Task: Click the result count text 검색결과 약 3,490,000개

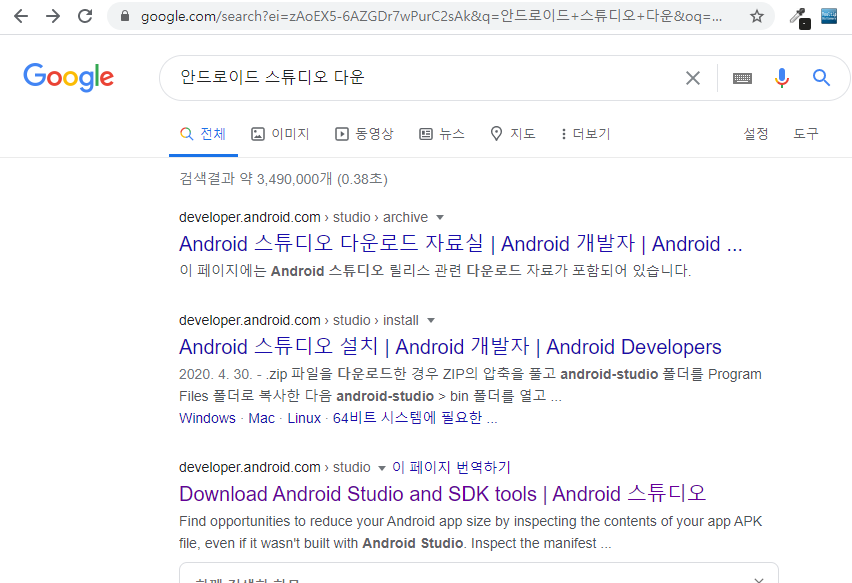Action: coord(255,179)
